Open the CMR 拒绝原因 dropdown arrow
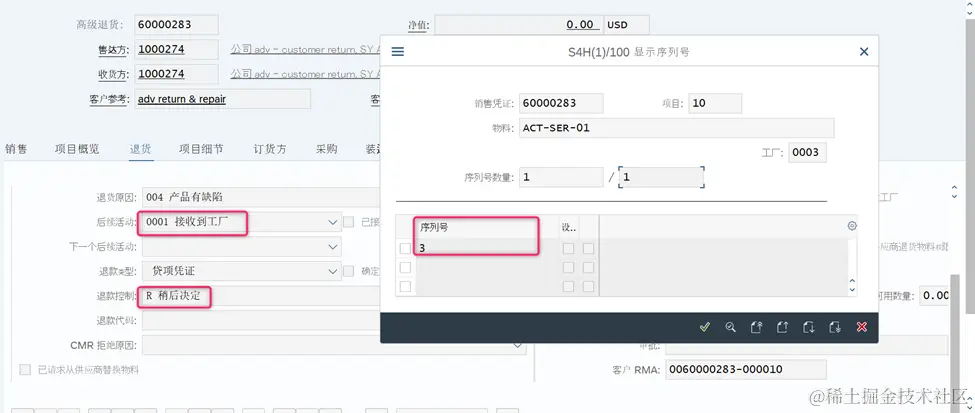975x413 pixels. pos(517,345)
